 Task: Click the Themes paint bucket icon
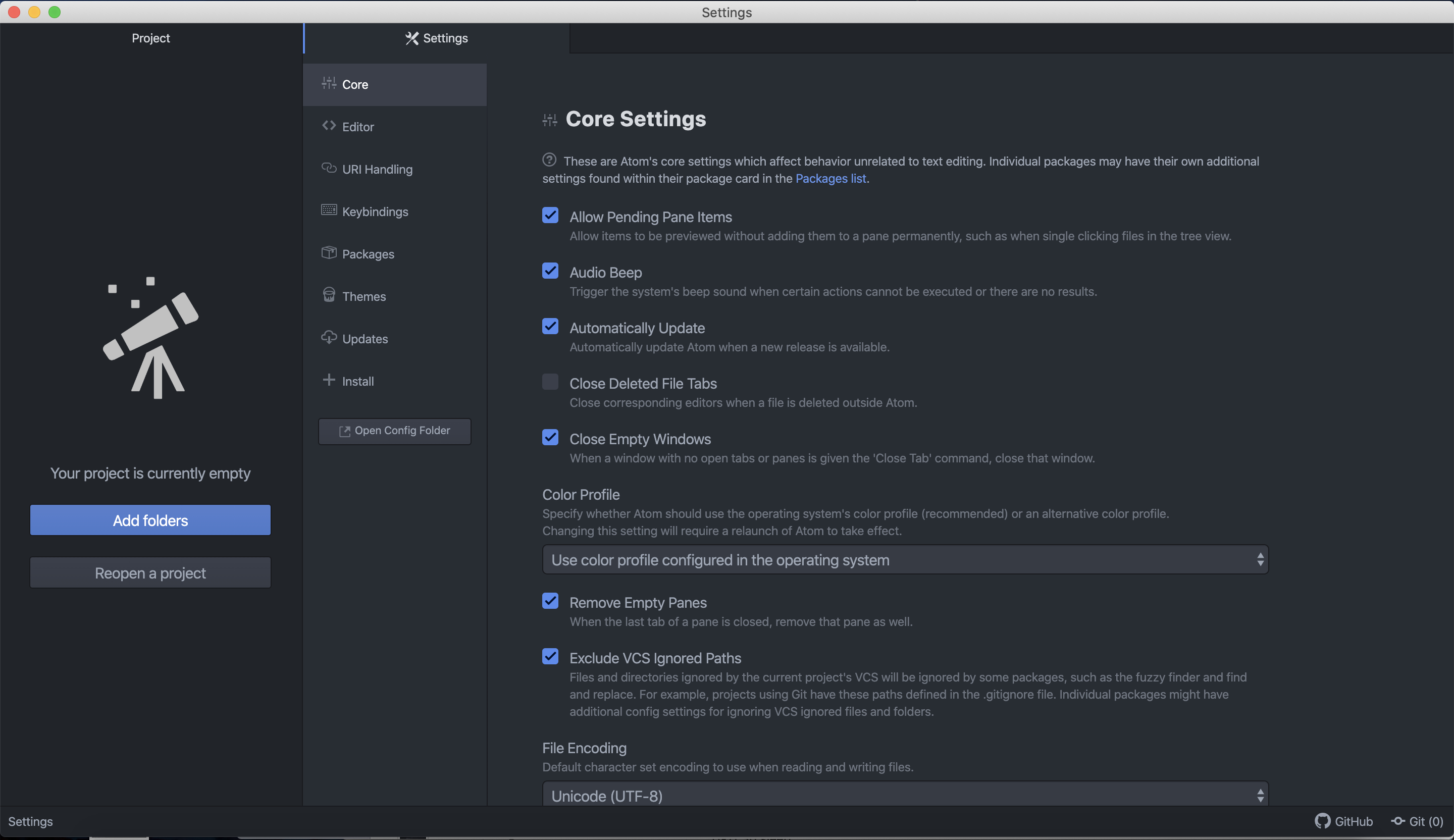[x=329, y=295]
